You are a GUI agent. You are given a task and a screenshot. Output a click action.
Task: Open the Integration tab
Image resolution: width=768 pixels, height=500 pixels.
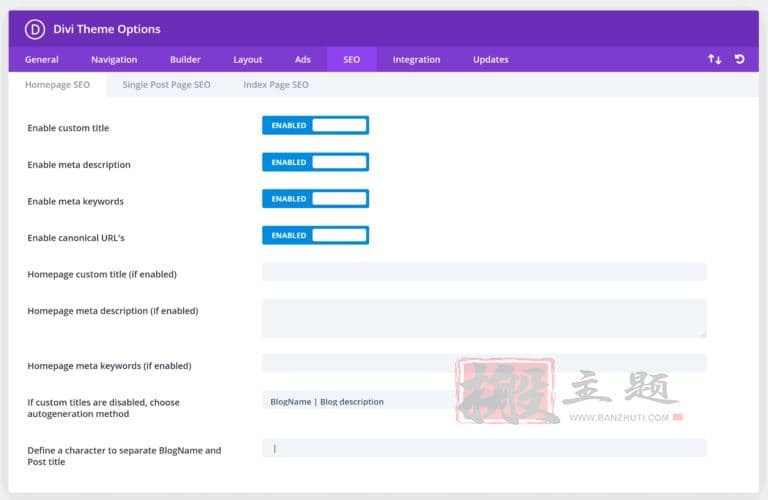point(416,60)
